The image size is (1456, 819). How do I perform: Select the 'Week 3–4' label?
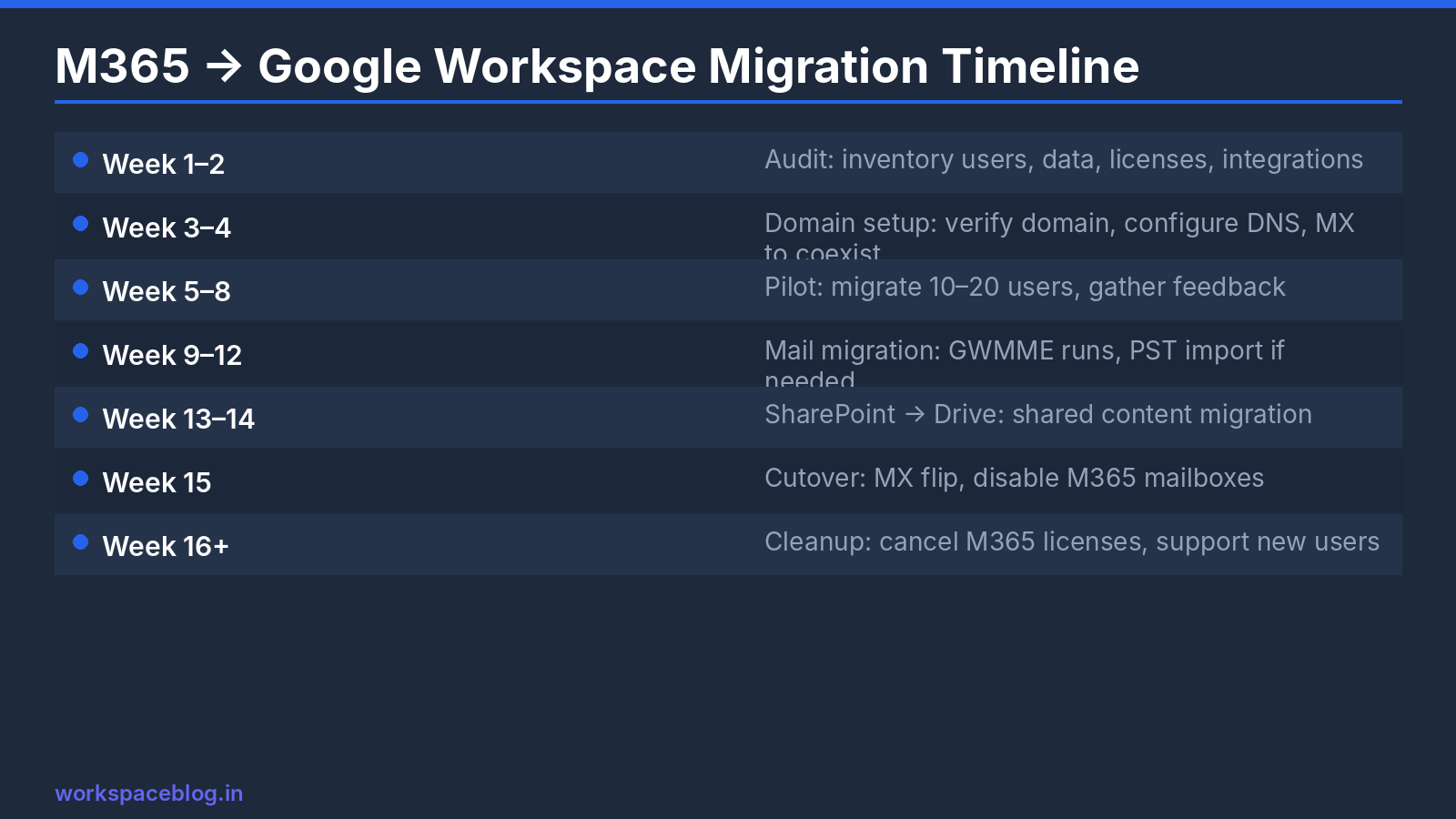click(167, 227)
